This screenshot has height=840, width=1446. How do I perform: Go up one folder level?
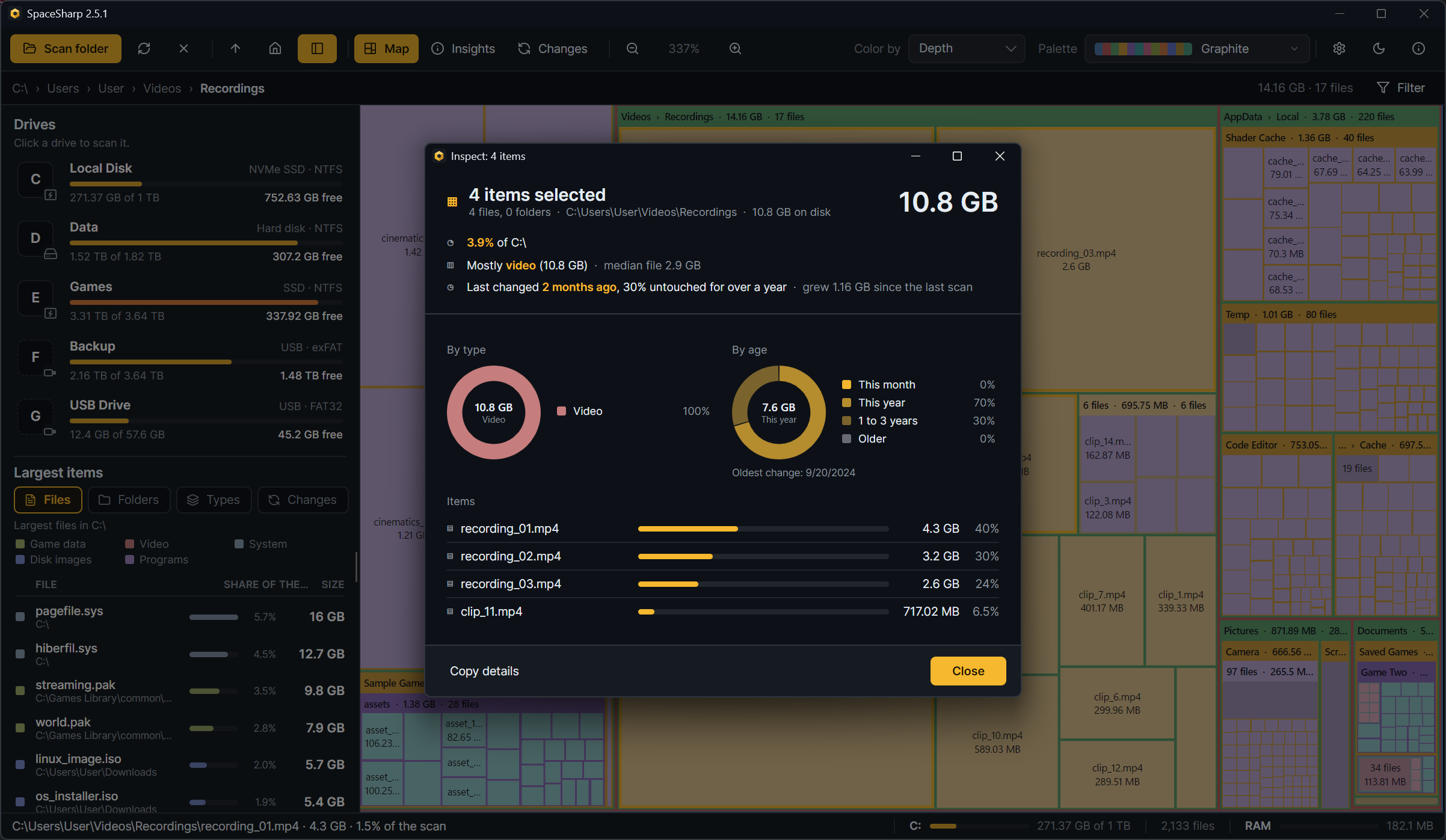[235, 49]
